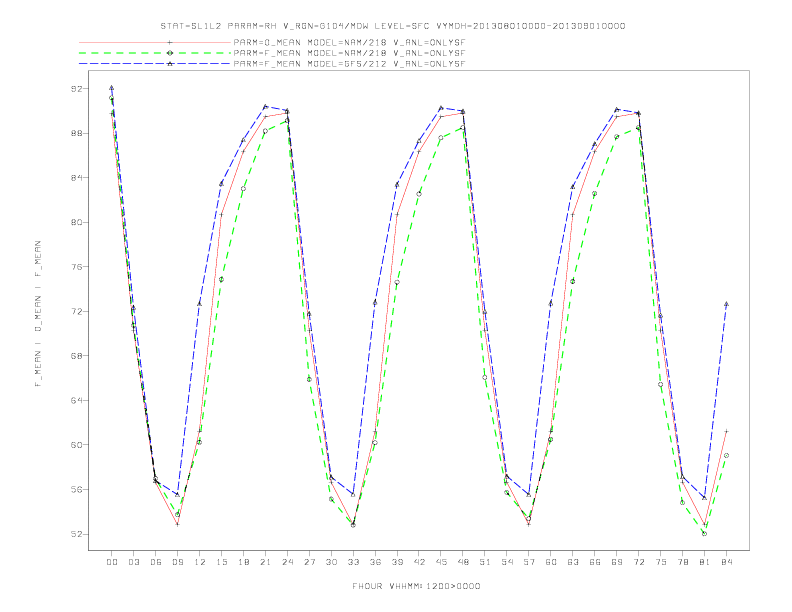The image size is (792, 612).
Task: Click x-axis tick label 48
Action: tap(463, 562)
